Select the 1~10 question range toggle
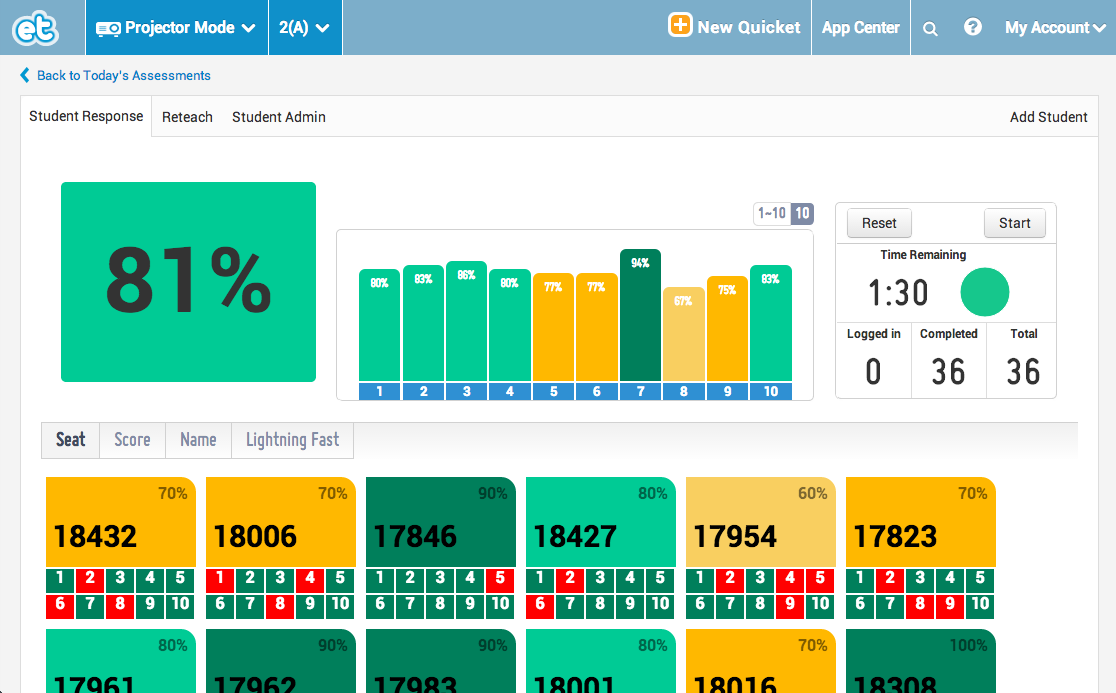Image resolution: width=1116 pixels, height=693 pixels. (x=772, y=213)
